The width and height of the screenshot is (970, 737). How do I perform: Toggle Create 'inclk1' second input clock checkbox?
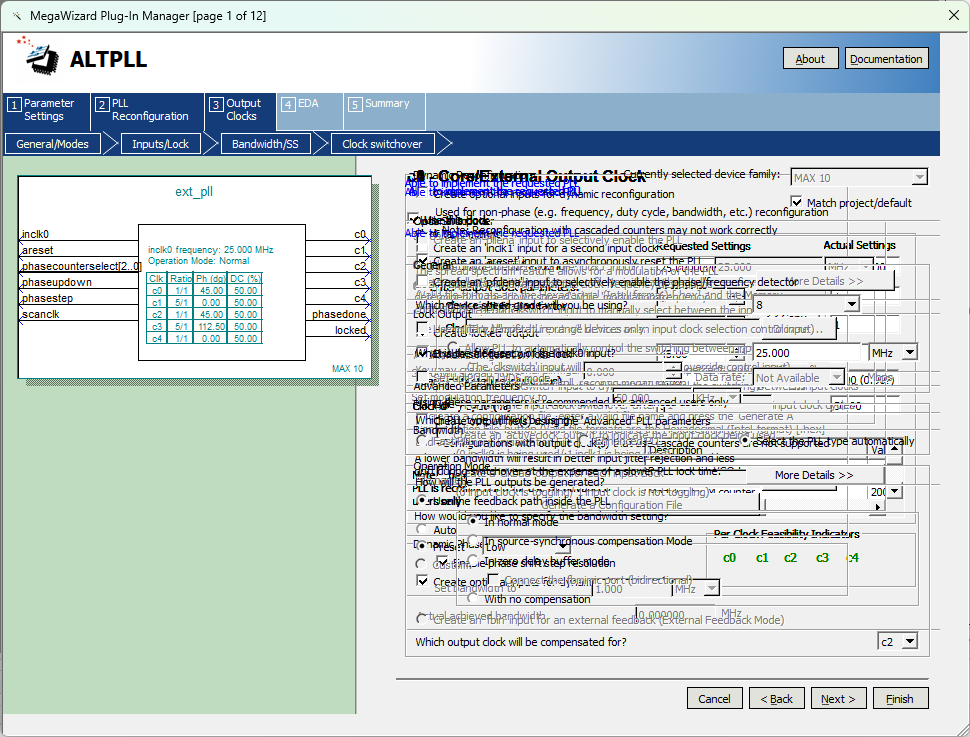coord(422,248)
